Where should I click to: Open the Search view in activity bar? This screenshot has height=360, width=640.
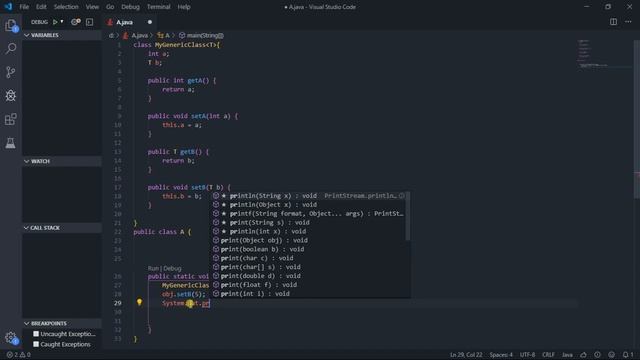11,49
